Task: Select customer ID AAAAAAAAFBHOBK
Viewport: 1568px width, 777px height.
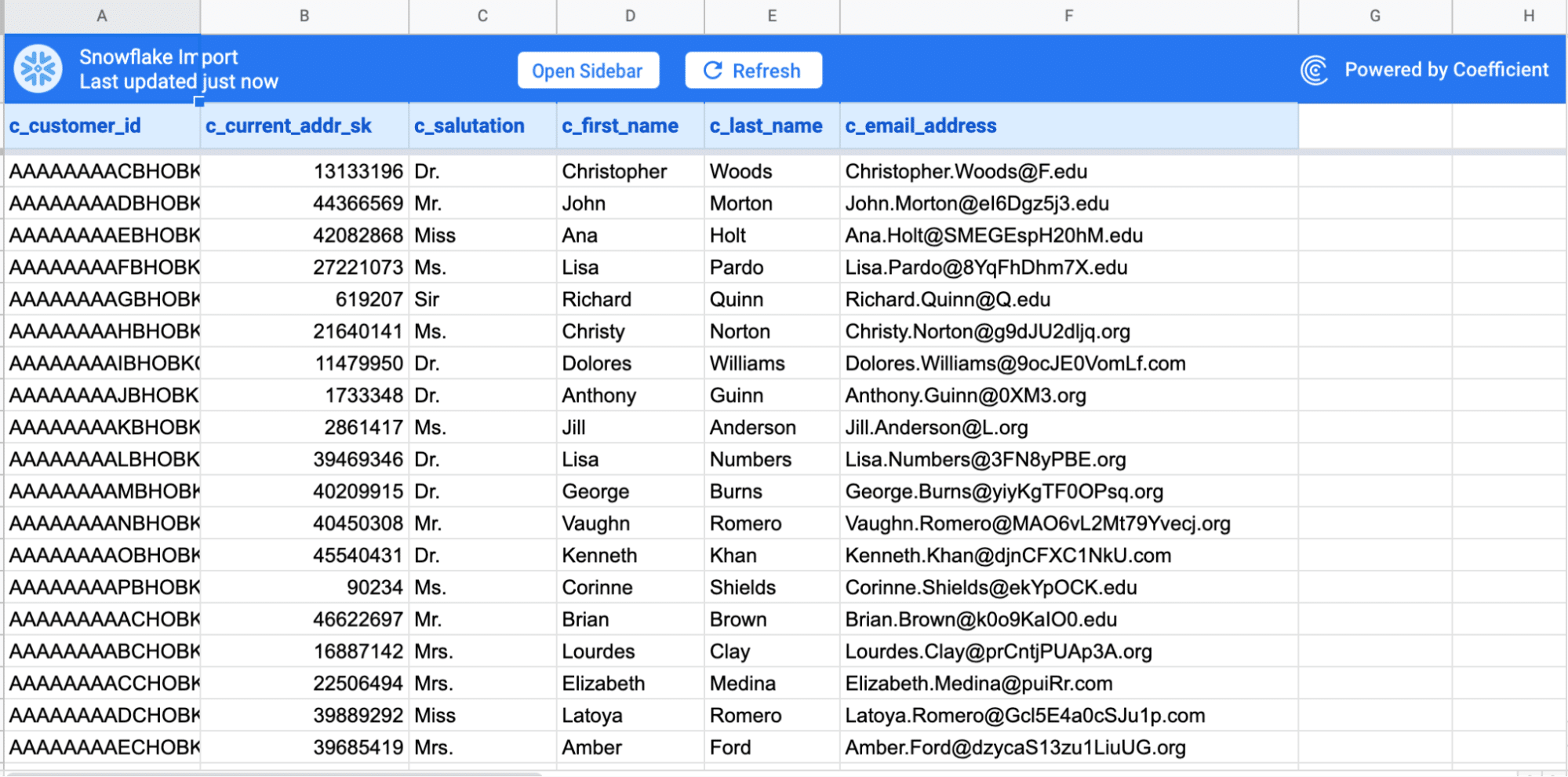Action: (102, 268)
